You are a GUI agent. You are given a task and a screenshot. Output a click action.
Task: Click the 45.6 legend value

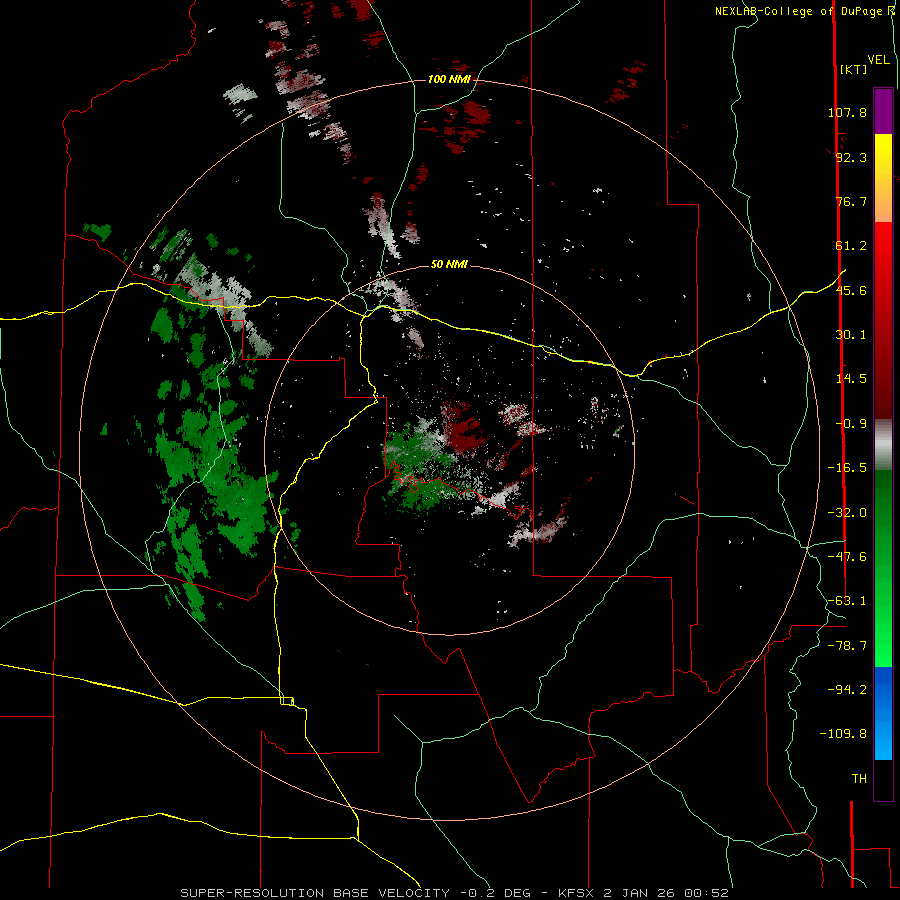click(851, 290)
